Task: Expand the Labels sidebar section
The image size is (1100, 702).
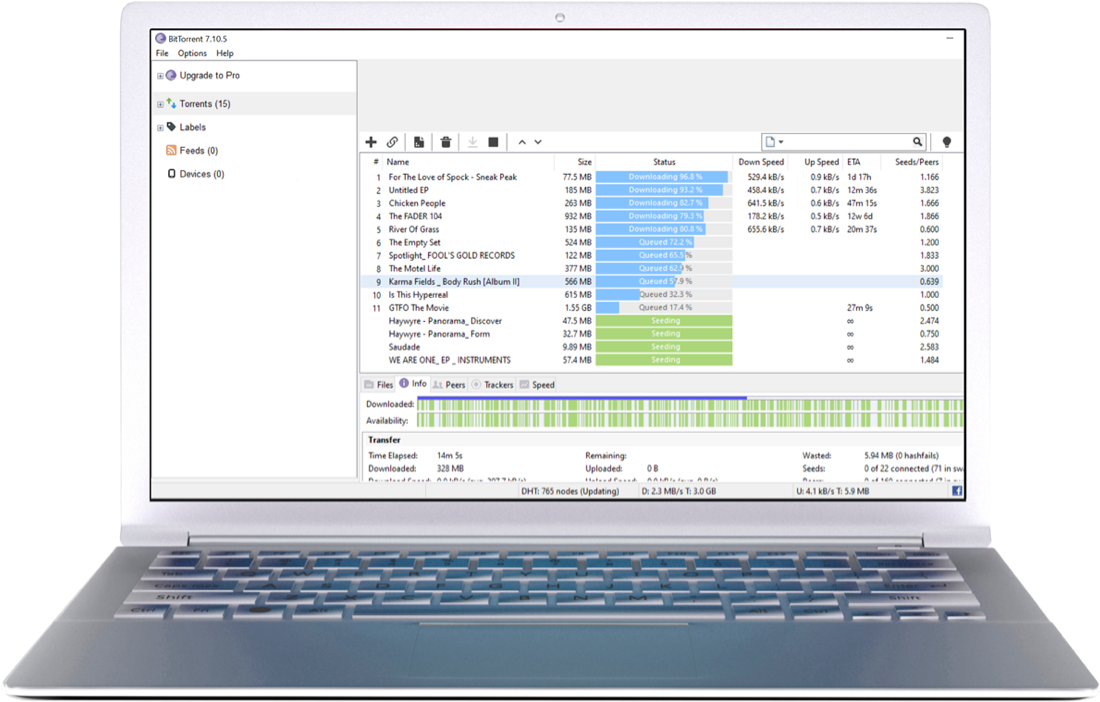Action: (159, 127)
